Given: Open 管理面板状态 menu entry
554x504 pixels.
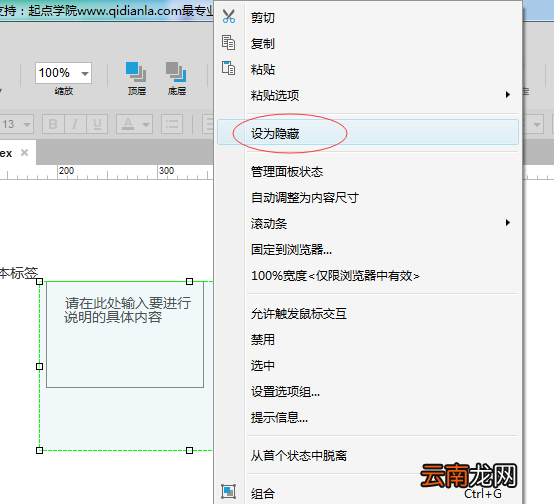Looking at the screenshot, I should click(x=368, y=172).
